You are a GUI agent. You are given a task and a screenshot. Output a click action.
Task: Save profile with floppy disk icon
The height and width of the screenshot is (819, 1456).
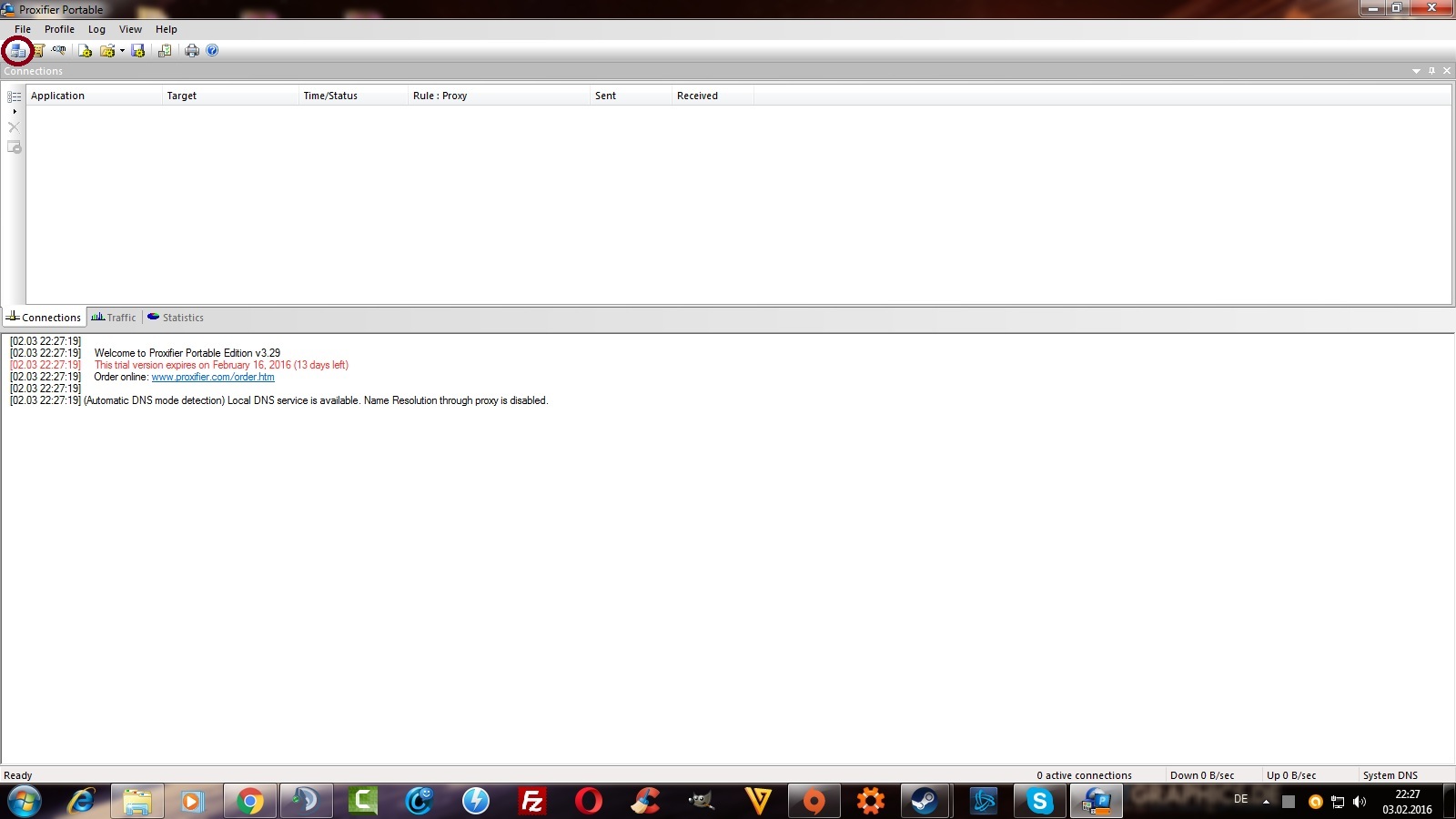(x=138, y=51)
